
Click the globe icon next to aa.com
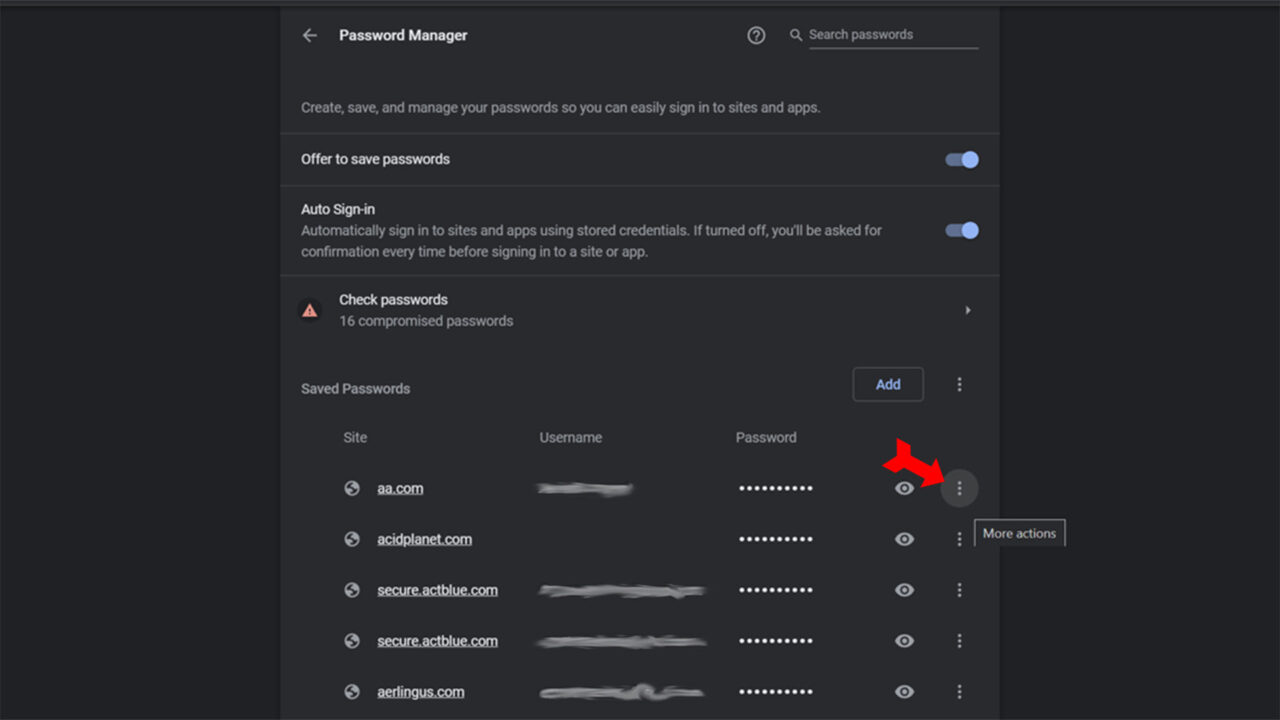coord(352,488)
